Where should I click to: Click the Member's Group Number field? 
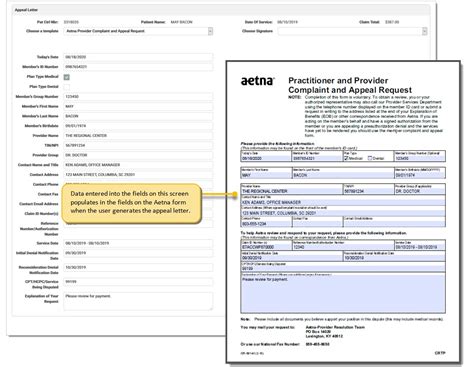click(x=138, y=97)
